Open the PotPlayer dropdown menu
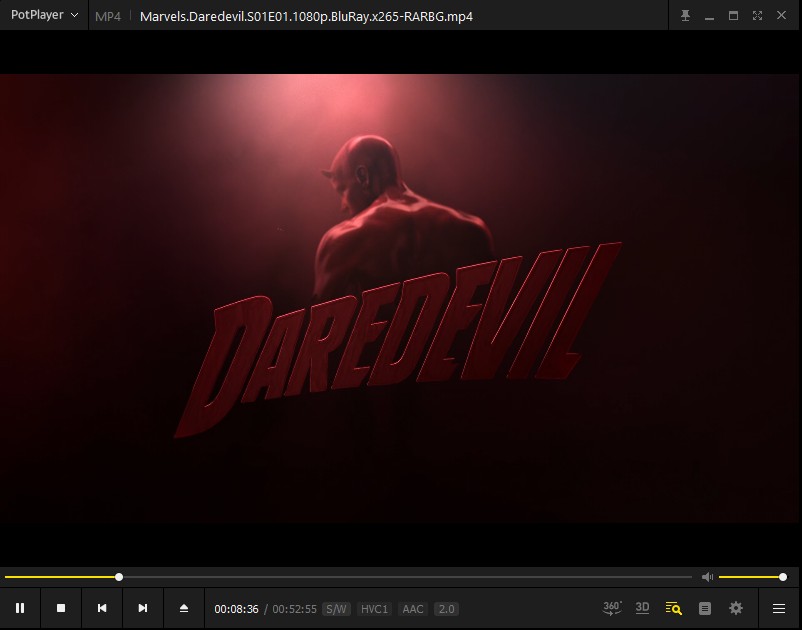This screenshot has width=802, height=630. click(44, 15)
